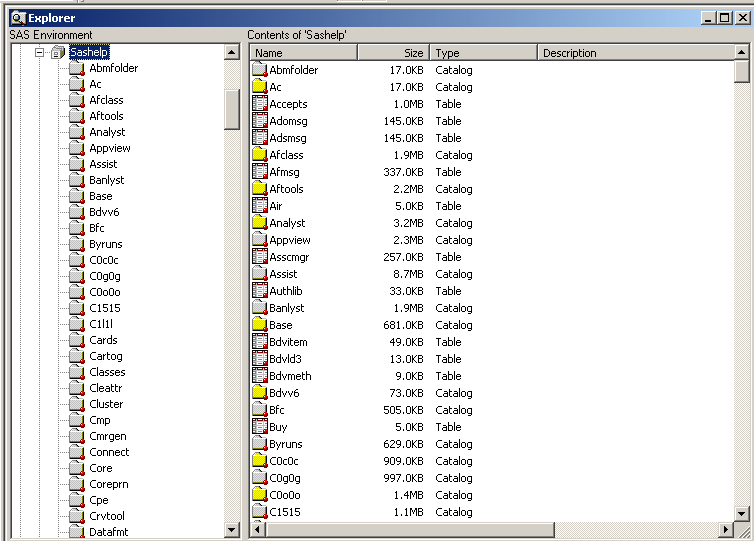
Task: Select the Sashelp library icon in tree
Action: 58,52
